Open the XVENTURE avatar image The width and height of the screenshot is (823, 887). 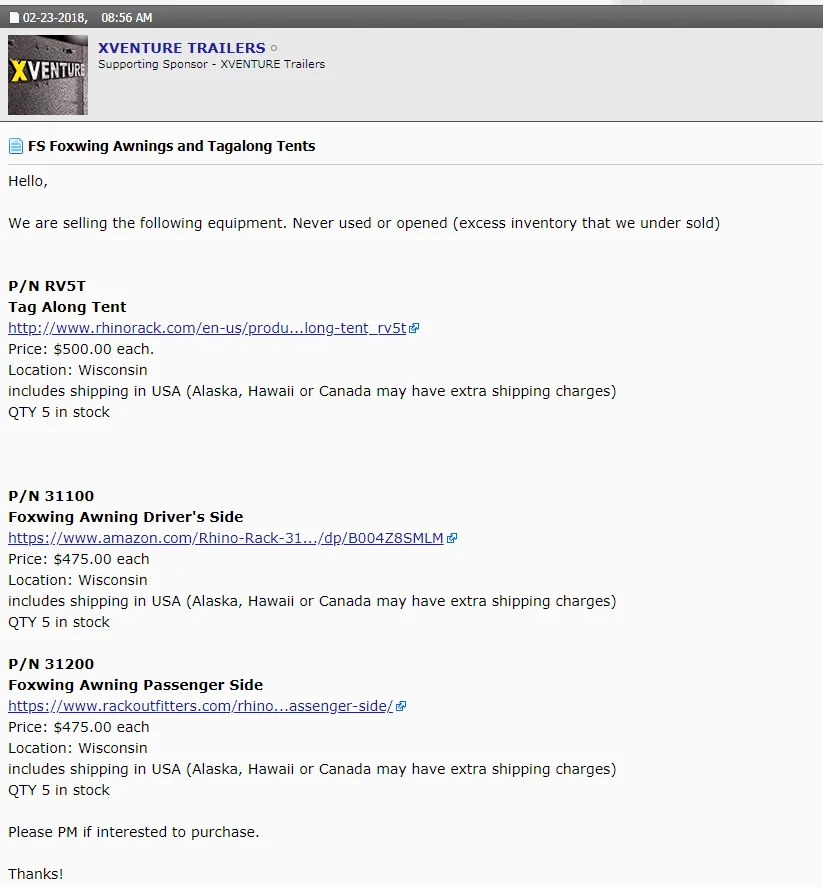[x=48, y=75]
